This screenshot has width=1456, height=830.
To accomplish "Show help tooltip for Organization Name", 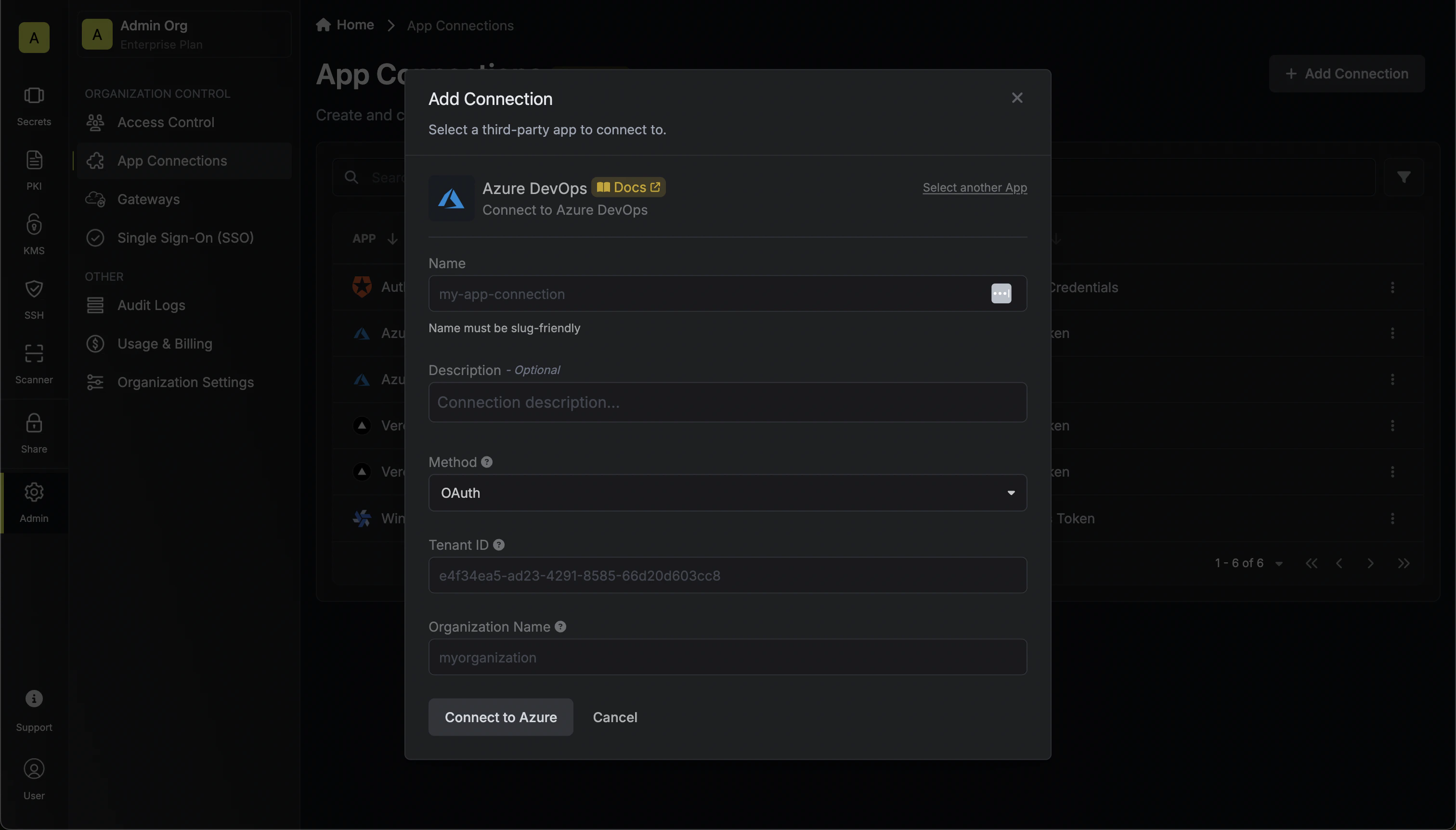I will [x=560, y=627].
